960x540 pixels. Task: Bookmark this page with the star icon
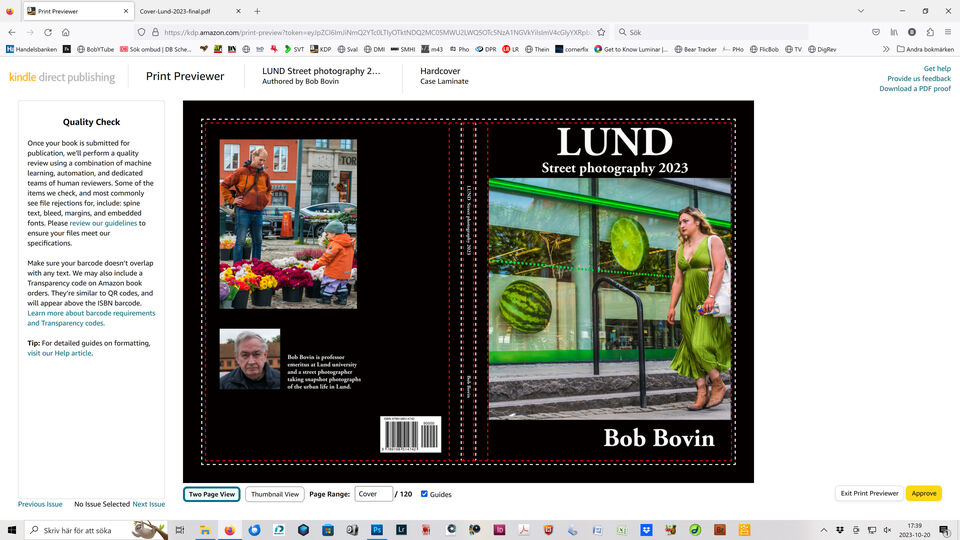point(601,32)
